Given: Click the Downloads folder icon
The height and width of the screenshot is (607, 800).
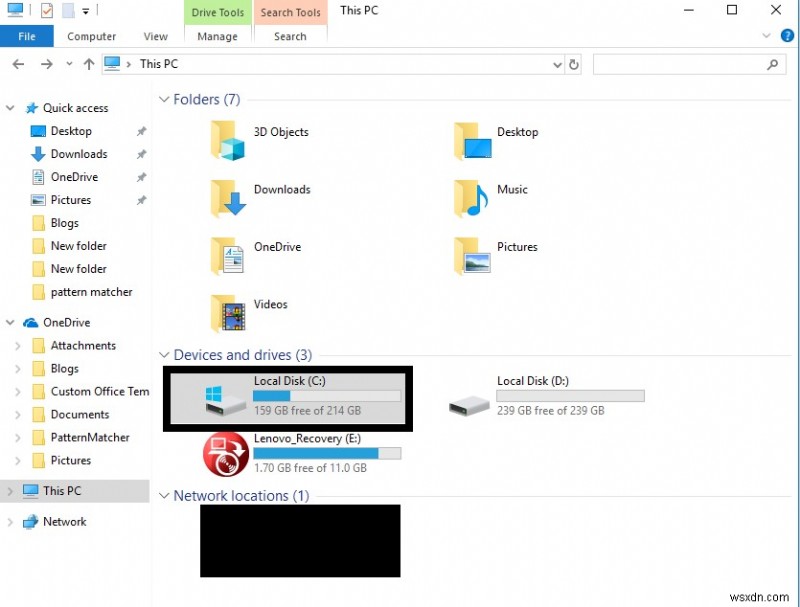Looking at the screenshot, I should (225, 198).
